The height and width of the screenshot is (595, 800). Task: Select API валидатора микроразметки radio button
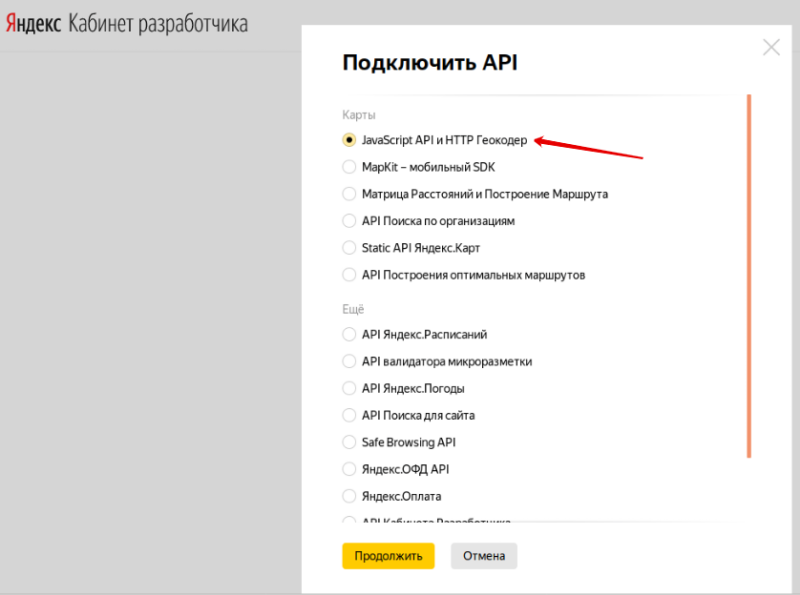349,361
